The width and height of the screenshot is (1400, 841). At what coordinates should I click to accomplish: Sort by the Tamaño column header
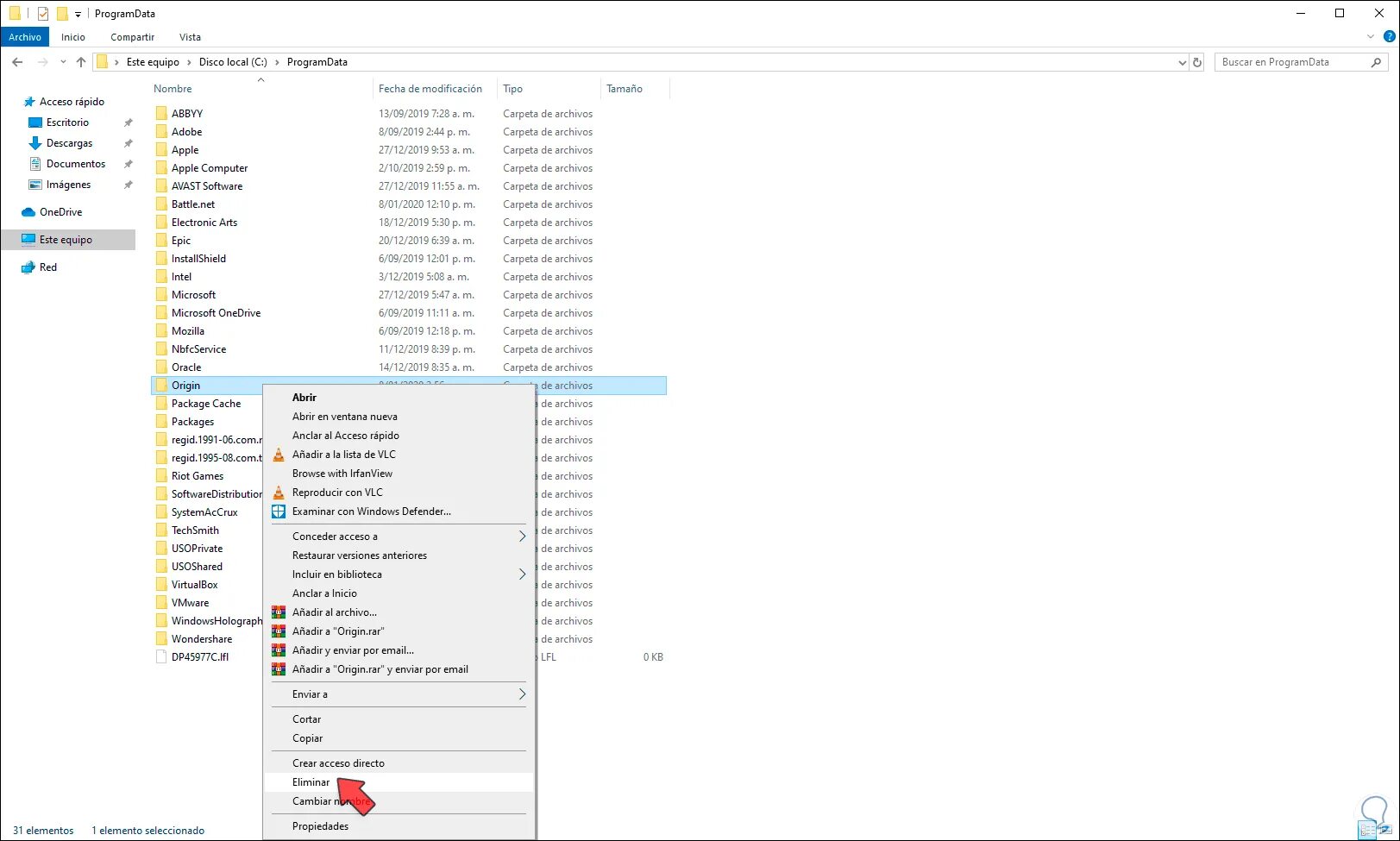point(625,89)
